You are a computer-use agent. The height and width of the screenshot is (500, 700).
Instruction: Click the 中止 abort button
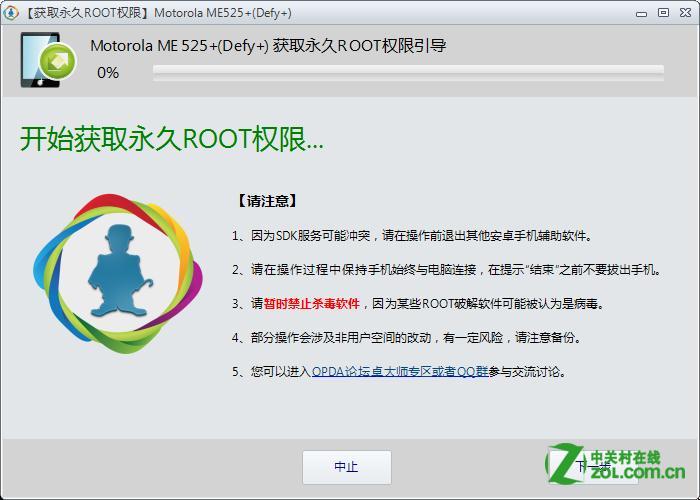coord(347,467)
